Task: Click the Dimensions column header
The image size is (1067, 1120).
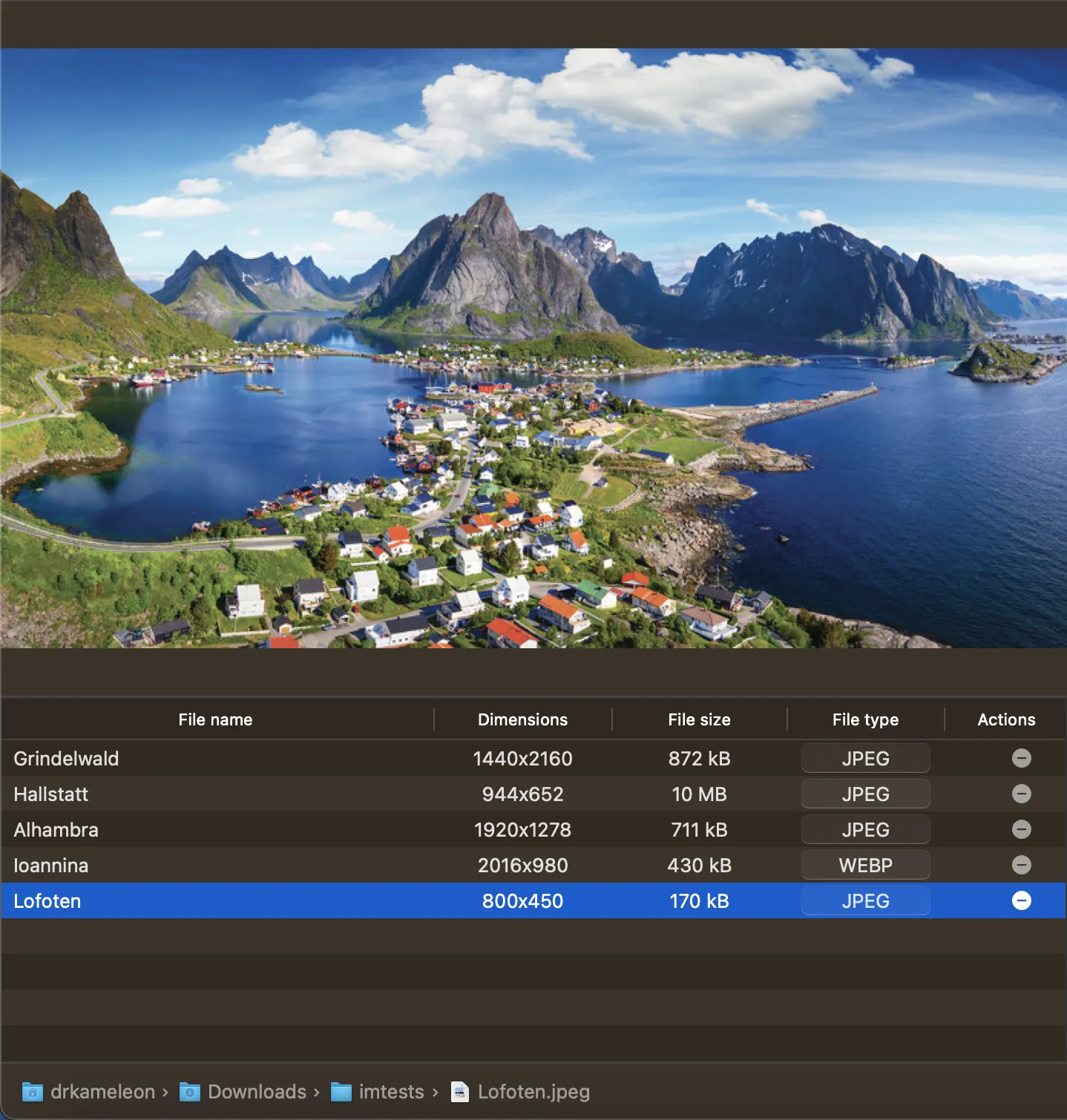Action: tap(522, 719)
